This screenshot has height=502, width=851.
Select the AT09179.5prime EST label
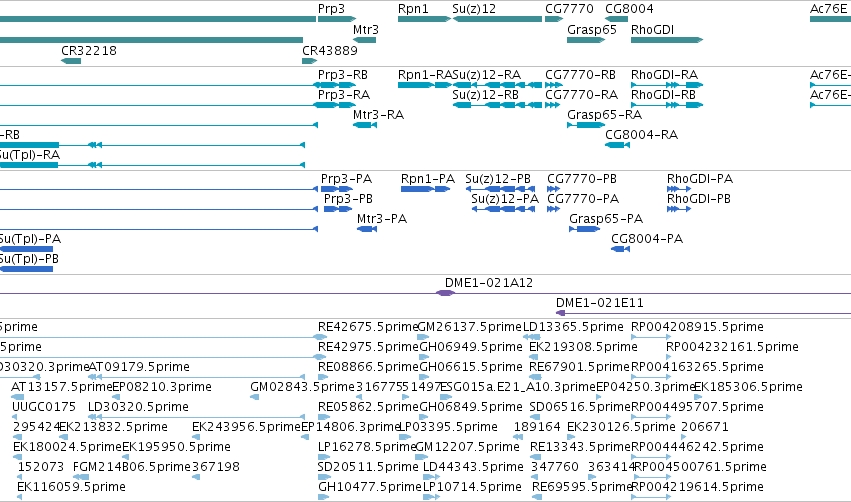click(139, 367)
